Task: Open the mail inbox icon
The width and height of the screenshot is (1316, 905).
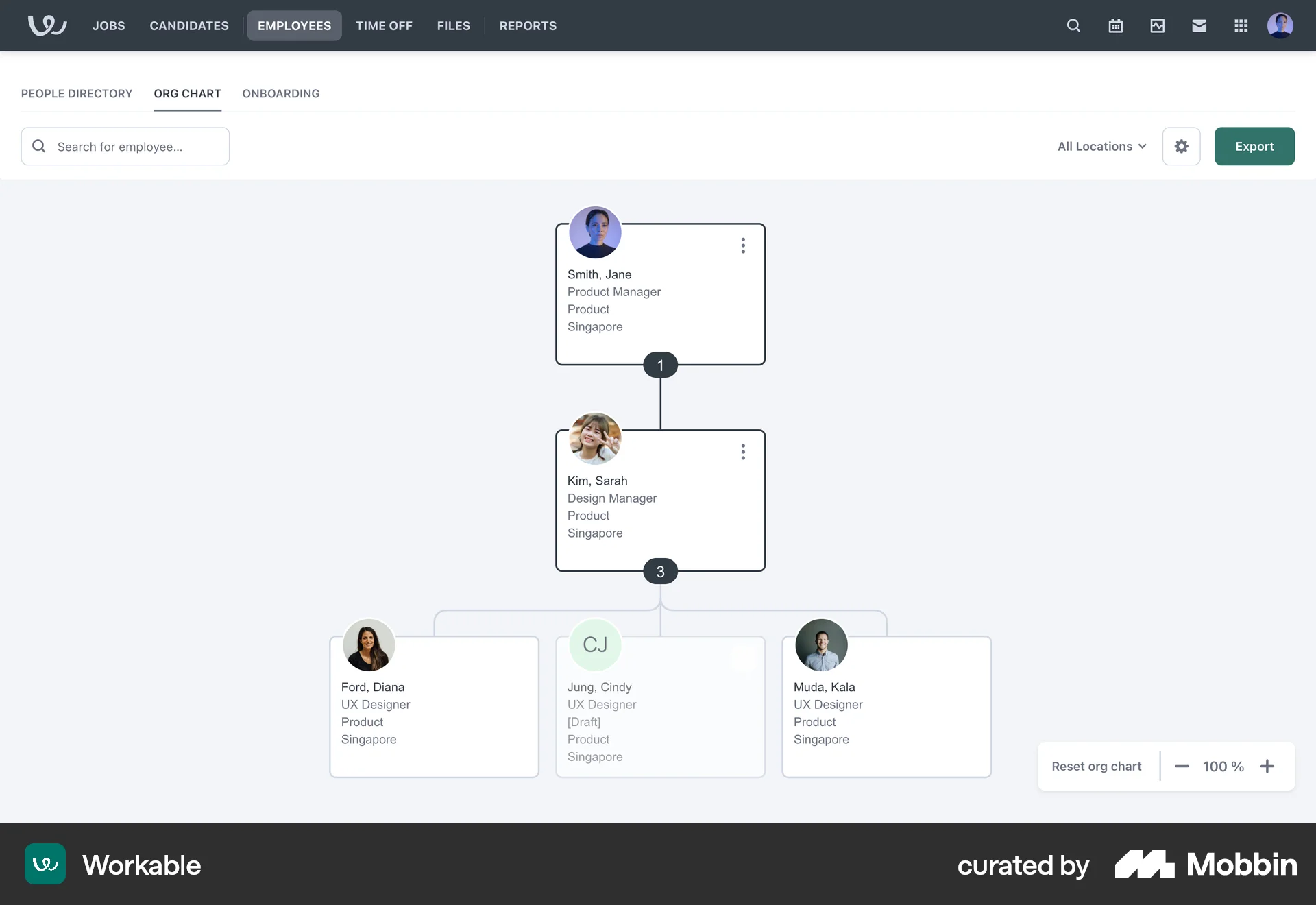Action: pos(1199,25)
